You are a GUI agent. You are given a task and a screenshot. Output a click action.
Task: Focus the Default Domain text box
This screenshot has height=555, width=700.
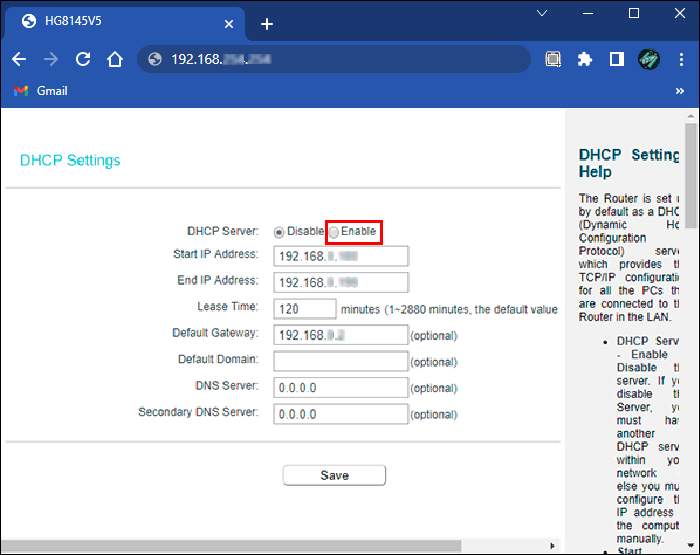tap(340, 361)
